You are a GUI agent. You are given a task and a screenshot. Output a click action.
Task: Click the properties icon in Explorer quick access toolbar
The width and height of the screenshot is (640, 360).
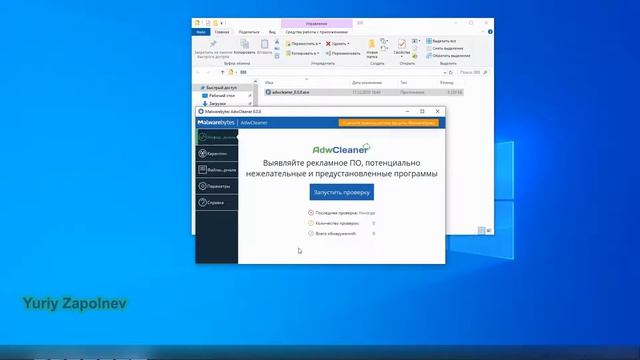pos(208,23)
